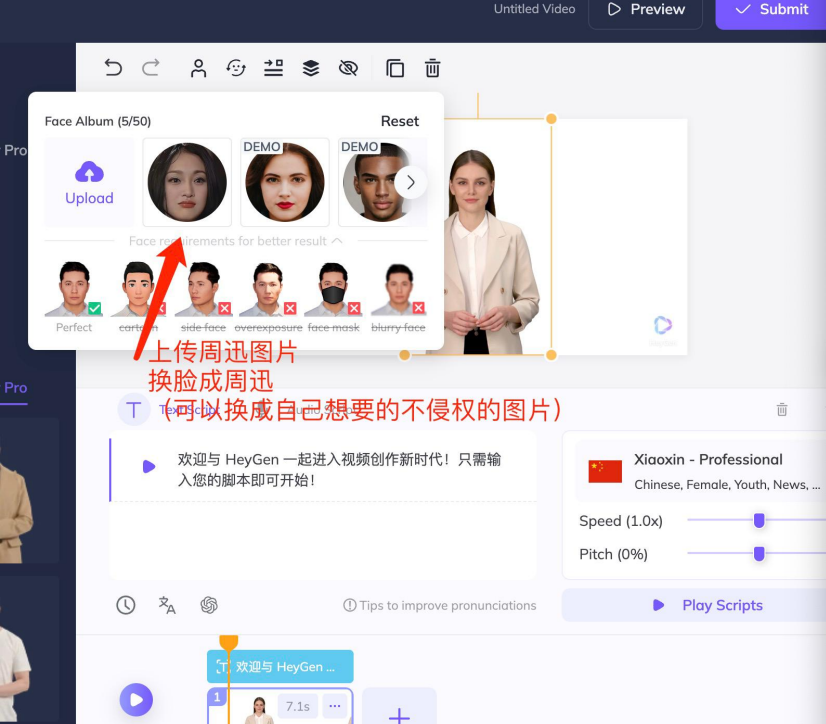Open the adjustment settings icon in toolbar
The height and width of the screenshot is (724, 826).
[x=271, y=68]
